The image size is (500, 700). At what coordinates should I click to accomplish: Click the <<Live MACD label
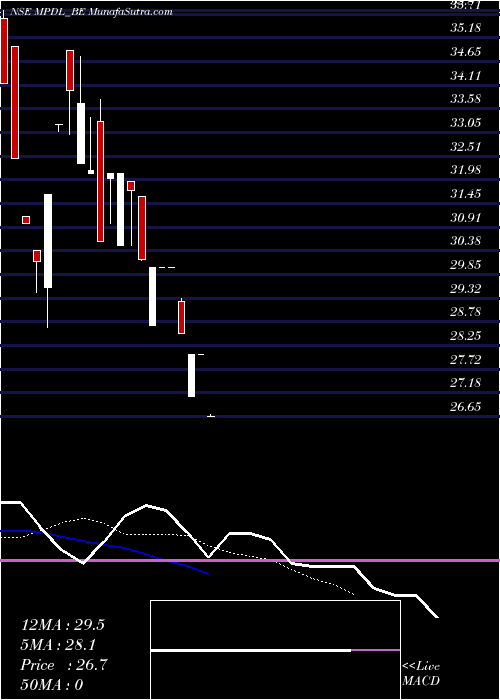(x=421, y=674)
